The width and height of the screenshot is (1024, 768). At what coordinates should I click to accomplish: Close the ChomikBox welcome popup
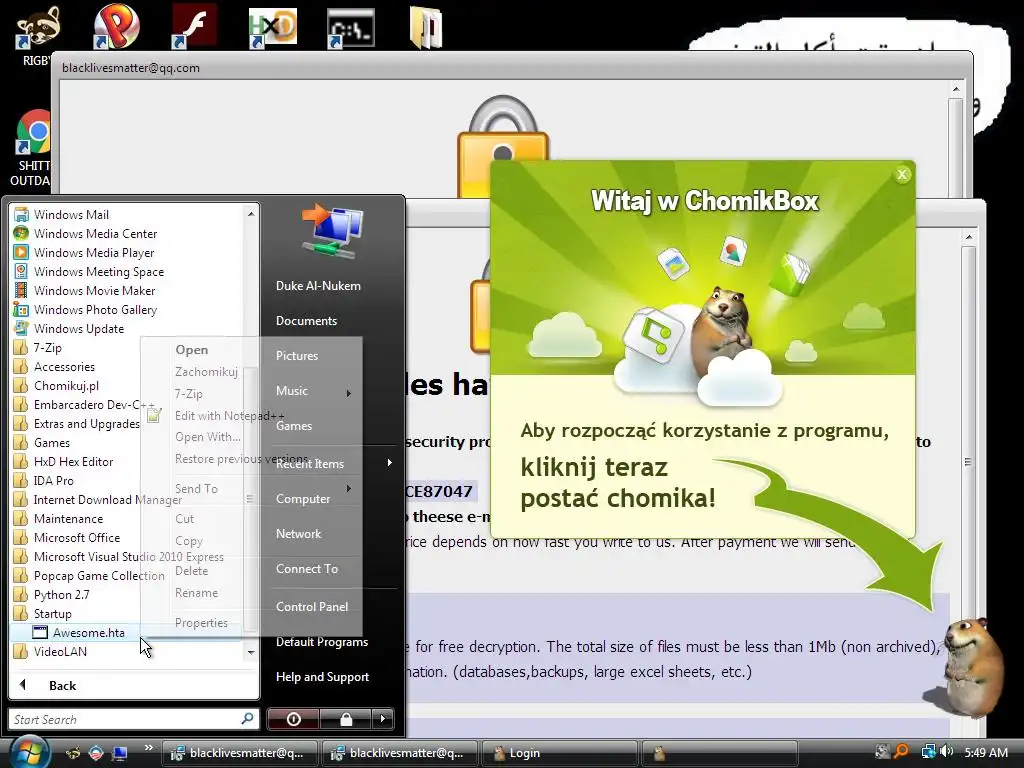(902, 174)
